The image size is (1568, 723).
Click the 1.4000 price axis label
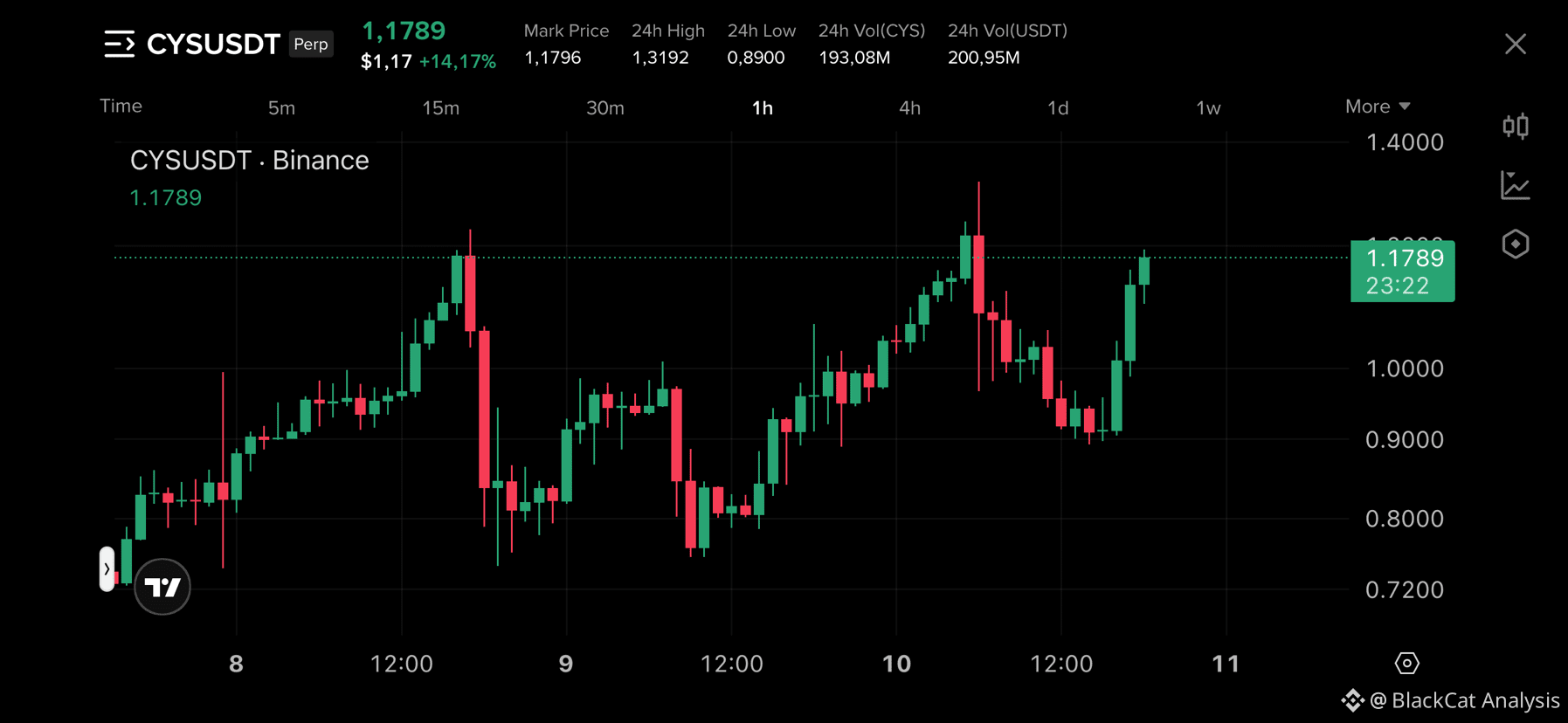click(1405, 142)
